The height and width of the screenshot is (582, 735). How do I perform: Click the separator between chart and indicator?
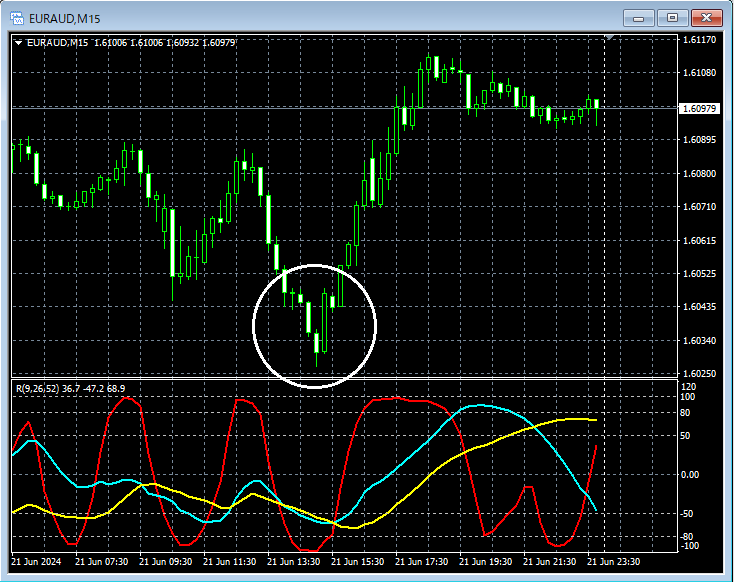point(345,379)
